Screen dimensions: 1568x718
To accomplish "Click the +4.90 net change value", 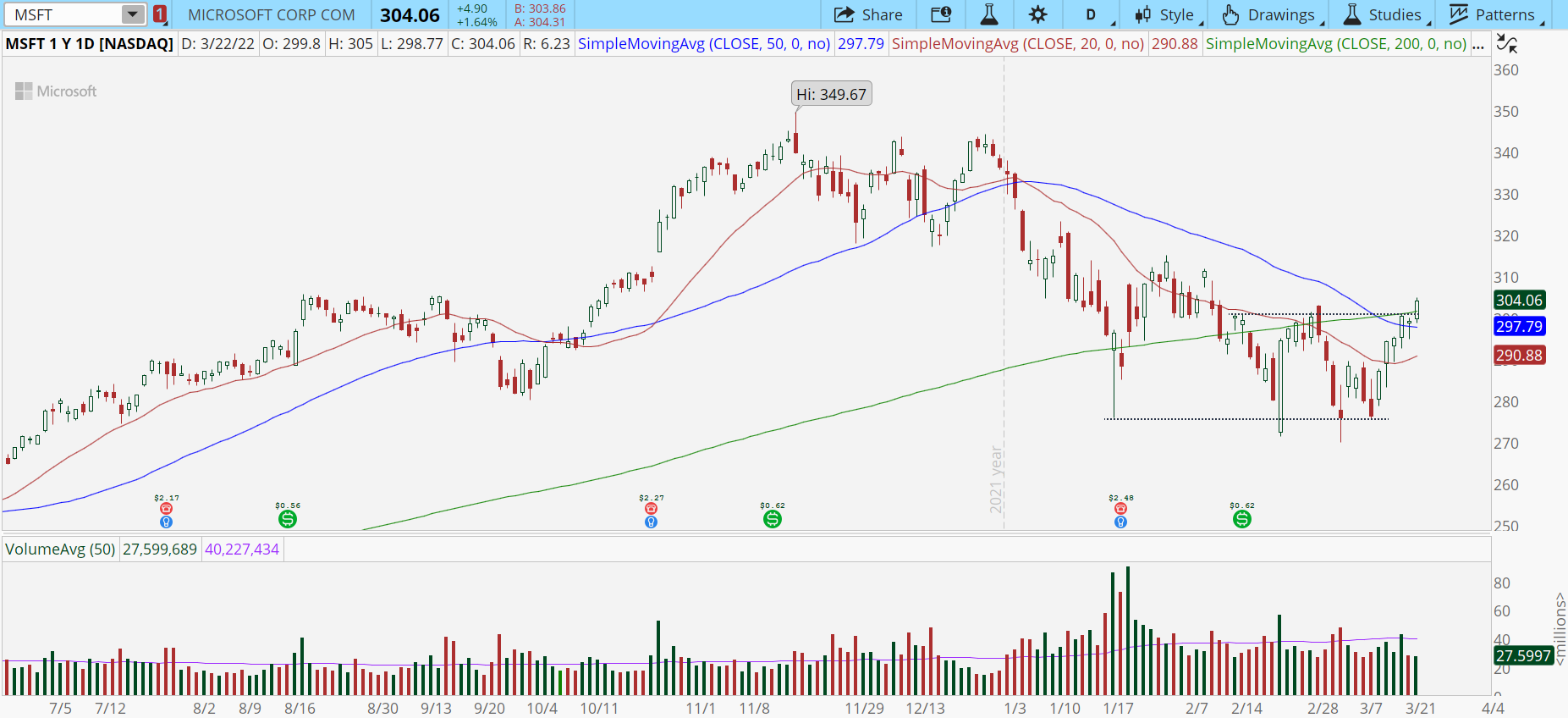I will point(472,8).
